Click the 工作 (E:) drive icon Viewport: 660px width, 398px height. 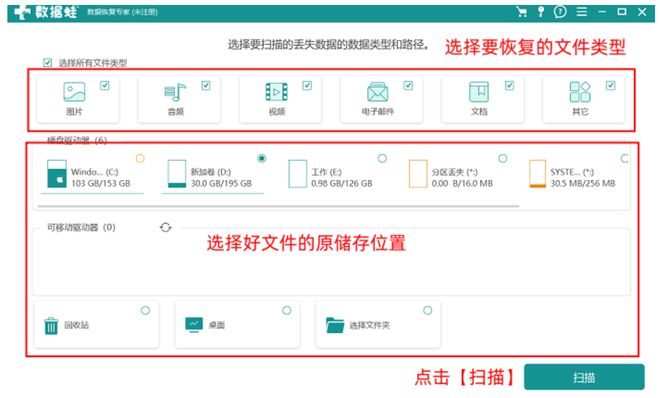[298, 173]
